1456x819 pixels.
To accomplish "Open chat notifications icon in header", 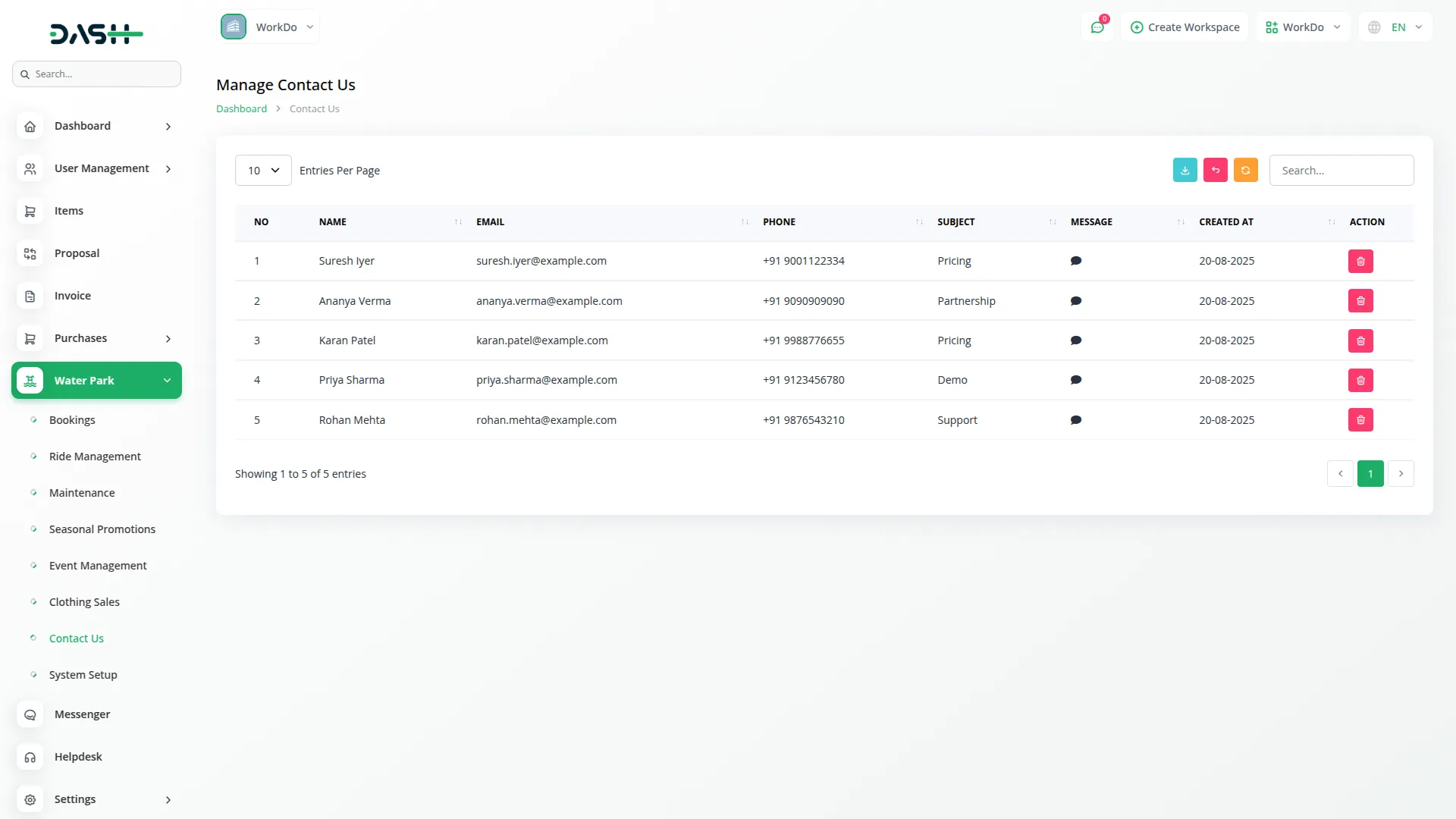I will [1097, 27].
